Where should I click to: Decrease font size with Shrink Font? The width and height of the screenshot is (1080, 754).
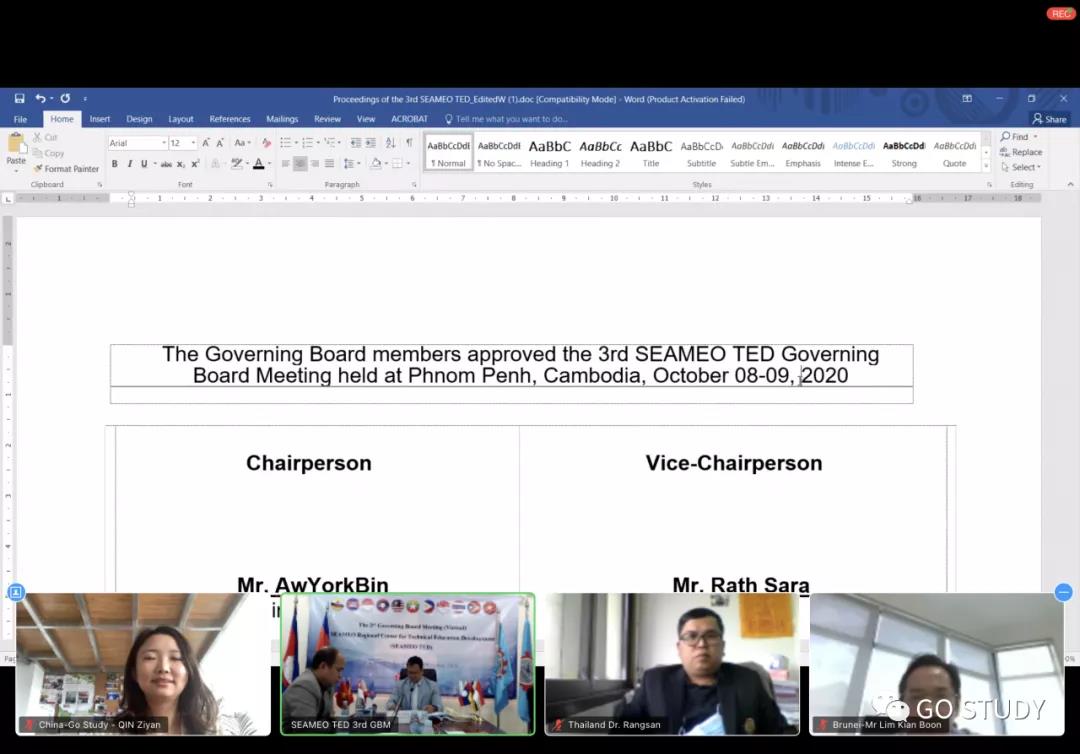(x=220, y=143)
